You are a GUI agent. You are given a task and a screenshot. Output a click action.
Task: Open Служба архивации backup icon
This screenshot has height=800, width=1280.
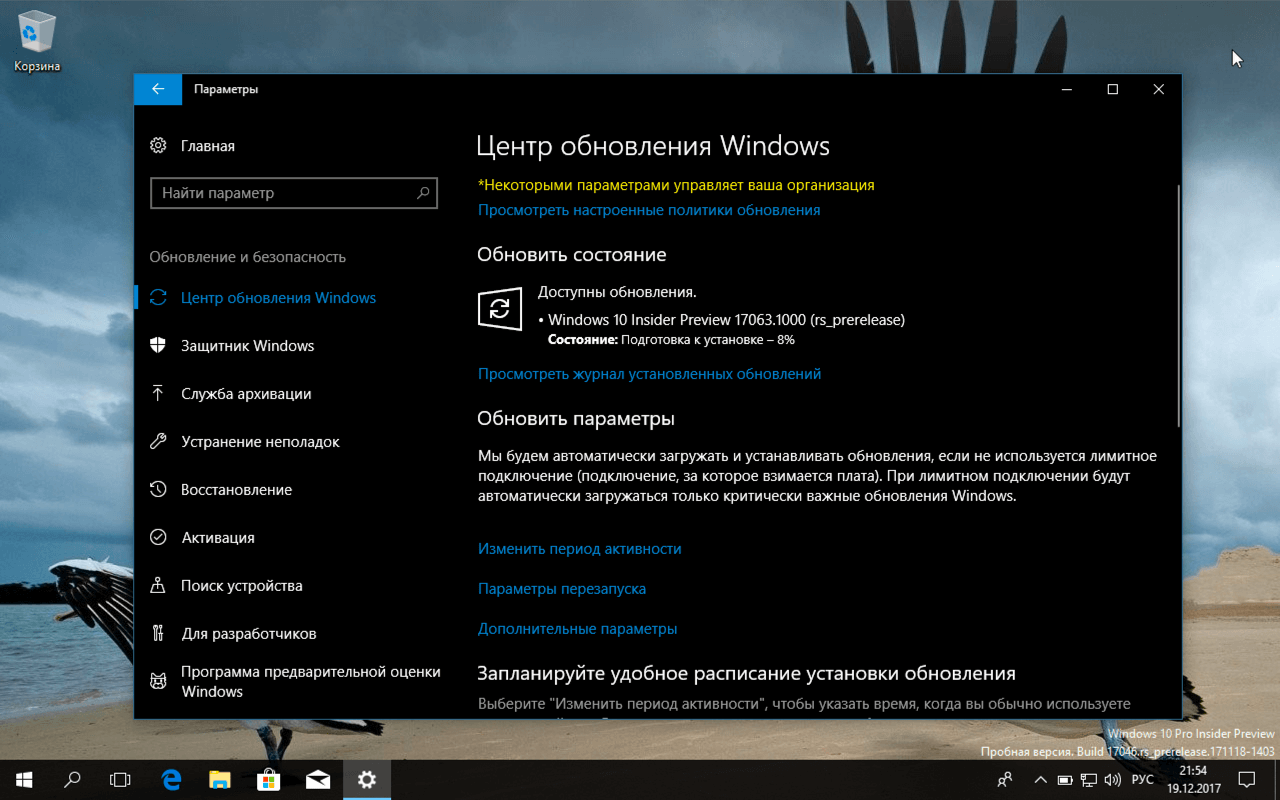(x=158, y=393)
